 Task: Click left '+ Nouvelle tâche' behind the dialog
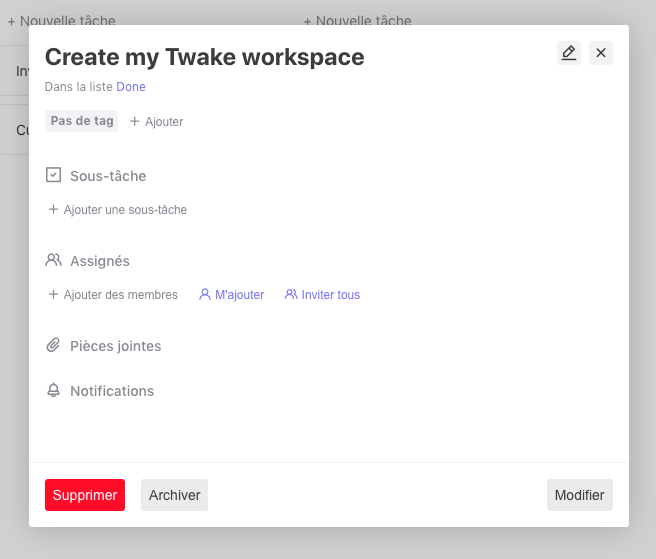tap(62, 20)
